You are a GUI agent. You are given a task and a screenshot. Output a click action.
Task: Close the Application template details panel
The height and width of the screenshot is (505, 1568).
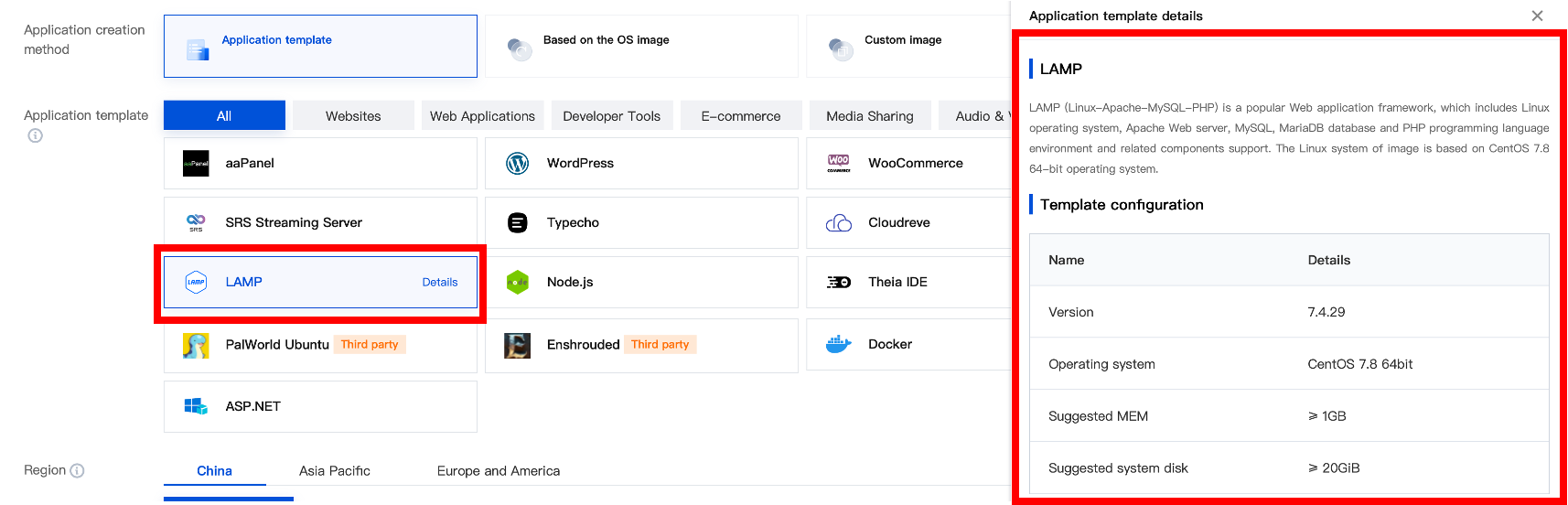[x=1537, y=16]
